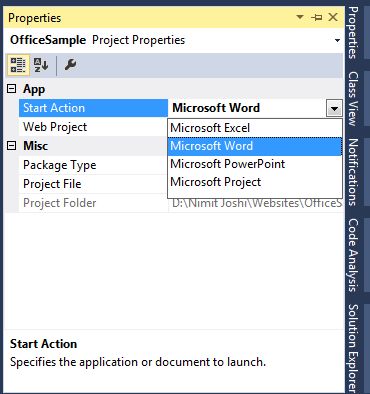Viewport: 370px width, 394px height.
Task: Select the Web Project property
Action: pyautogui.click(x=93, y=127)
